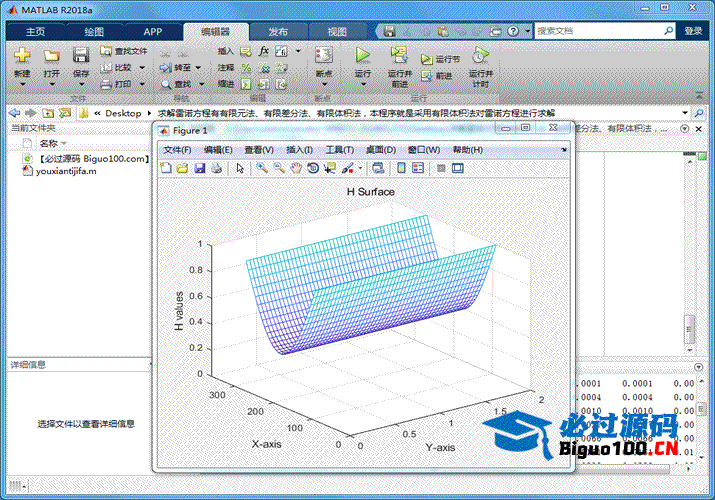The height and width of the screenshot is (500, 715).
Task: Select the Rotate 3D tool
Action: [x=313, y=168]
